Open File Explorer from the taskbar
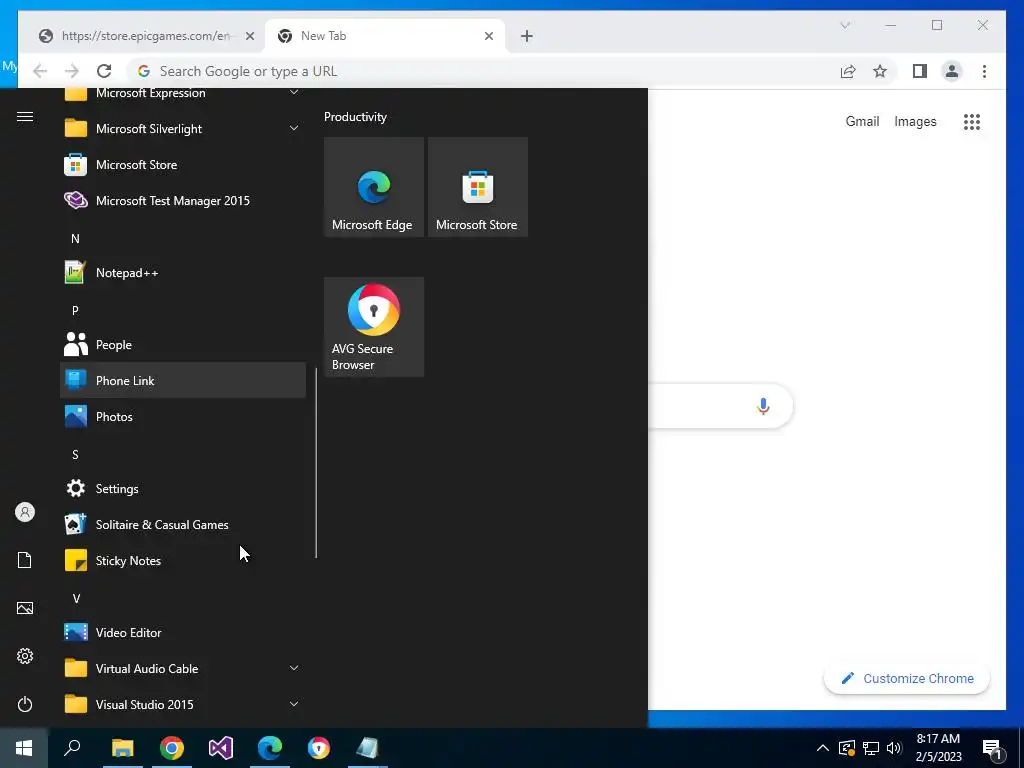The image size is (1024, 768). point(122,748)
